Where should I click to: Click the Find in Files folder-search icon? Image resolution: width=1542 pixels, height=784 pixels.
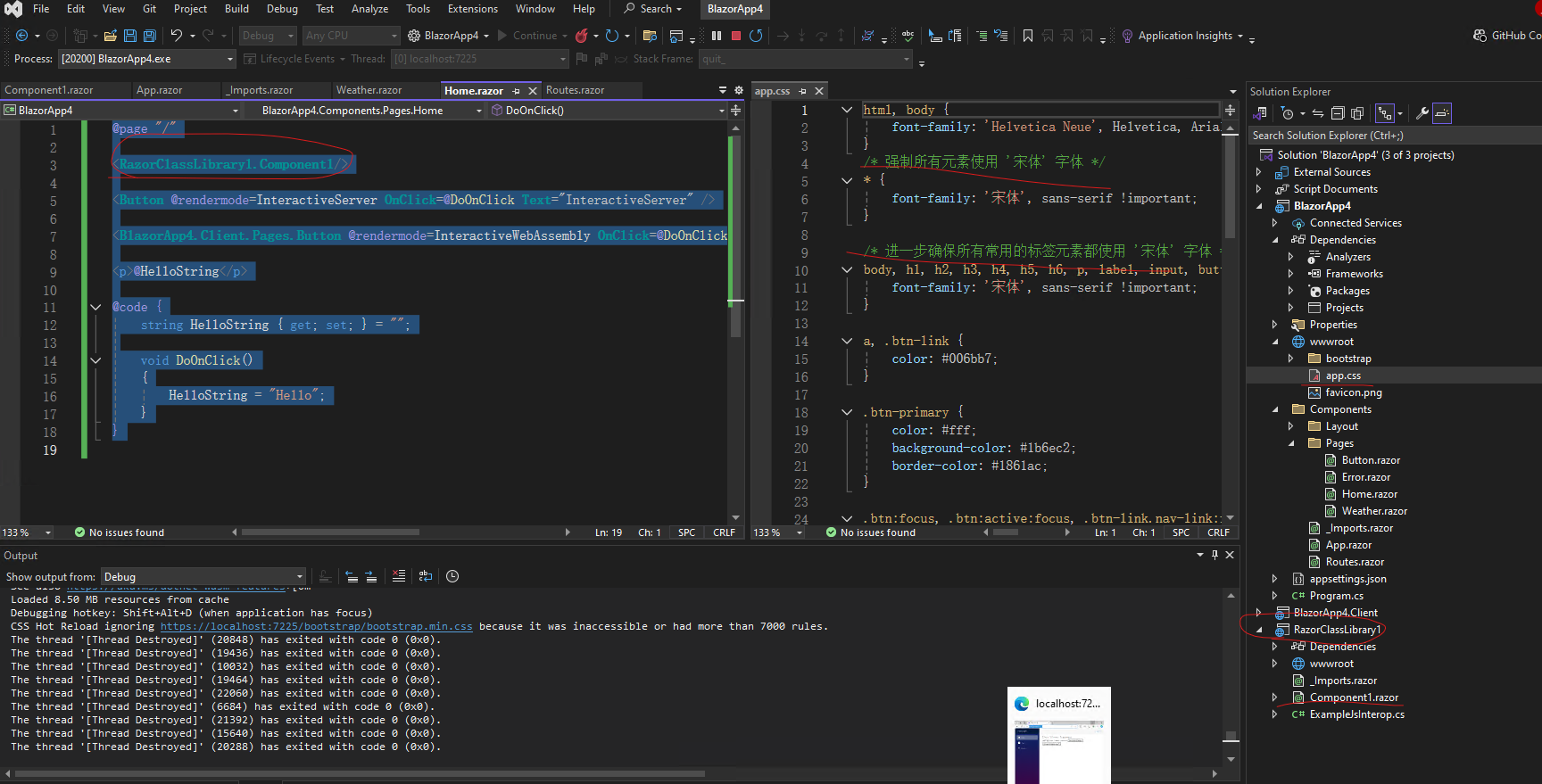pos(650,36)
